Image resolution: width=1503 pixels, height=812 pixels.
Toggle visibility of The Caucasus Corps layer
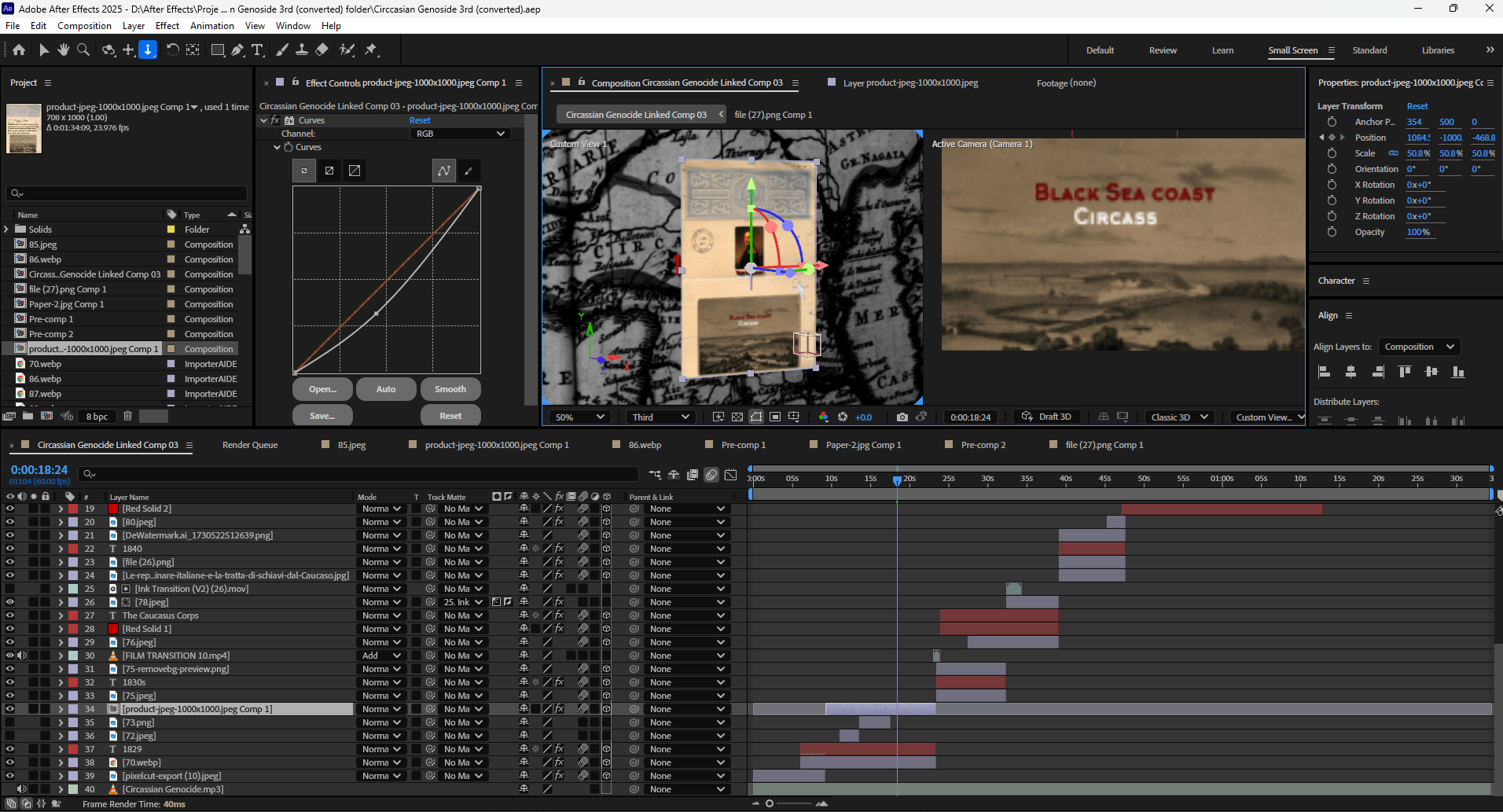pos(9,615)
